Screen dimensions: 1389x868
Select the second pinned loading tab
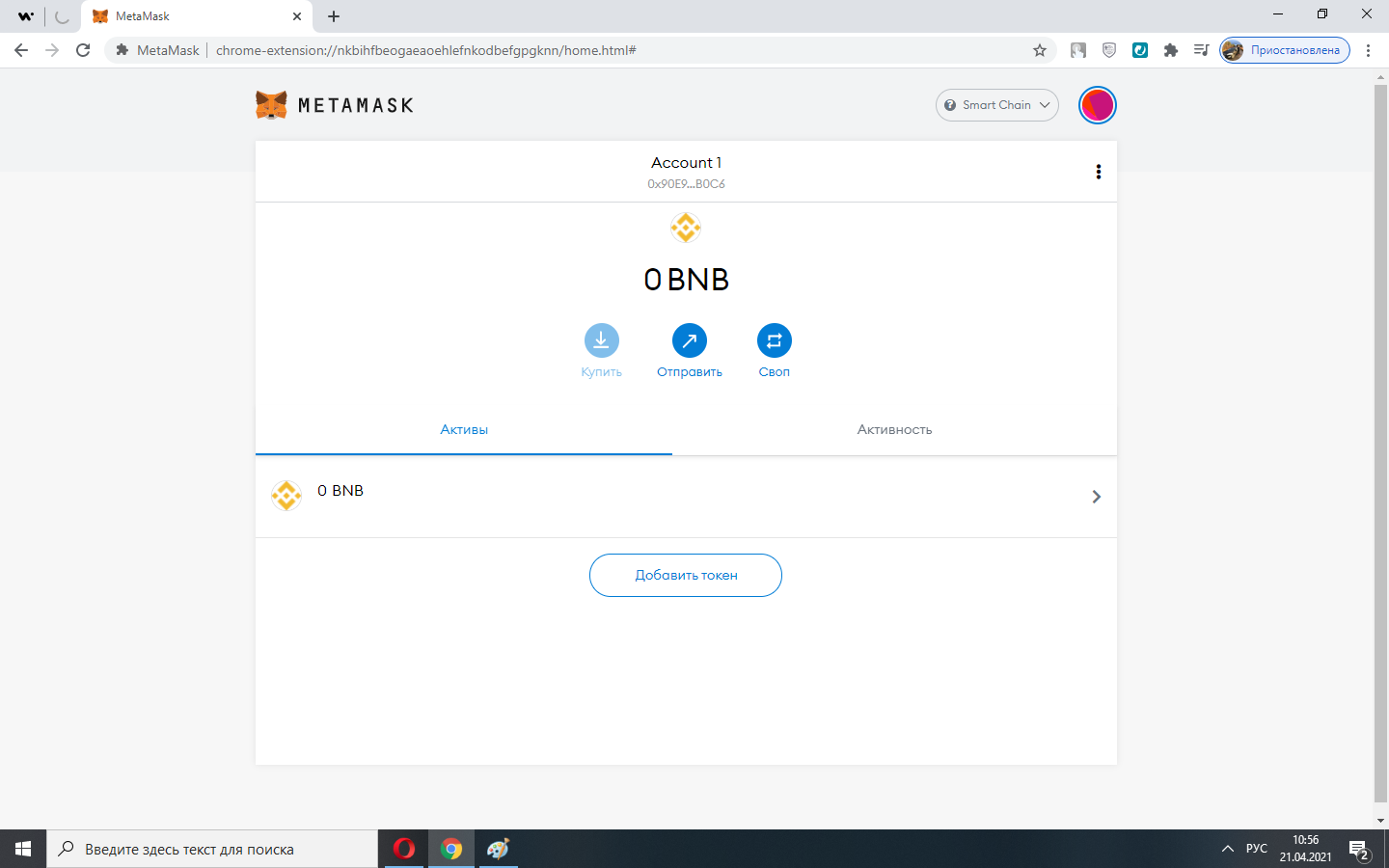pos(62,16)
